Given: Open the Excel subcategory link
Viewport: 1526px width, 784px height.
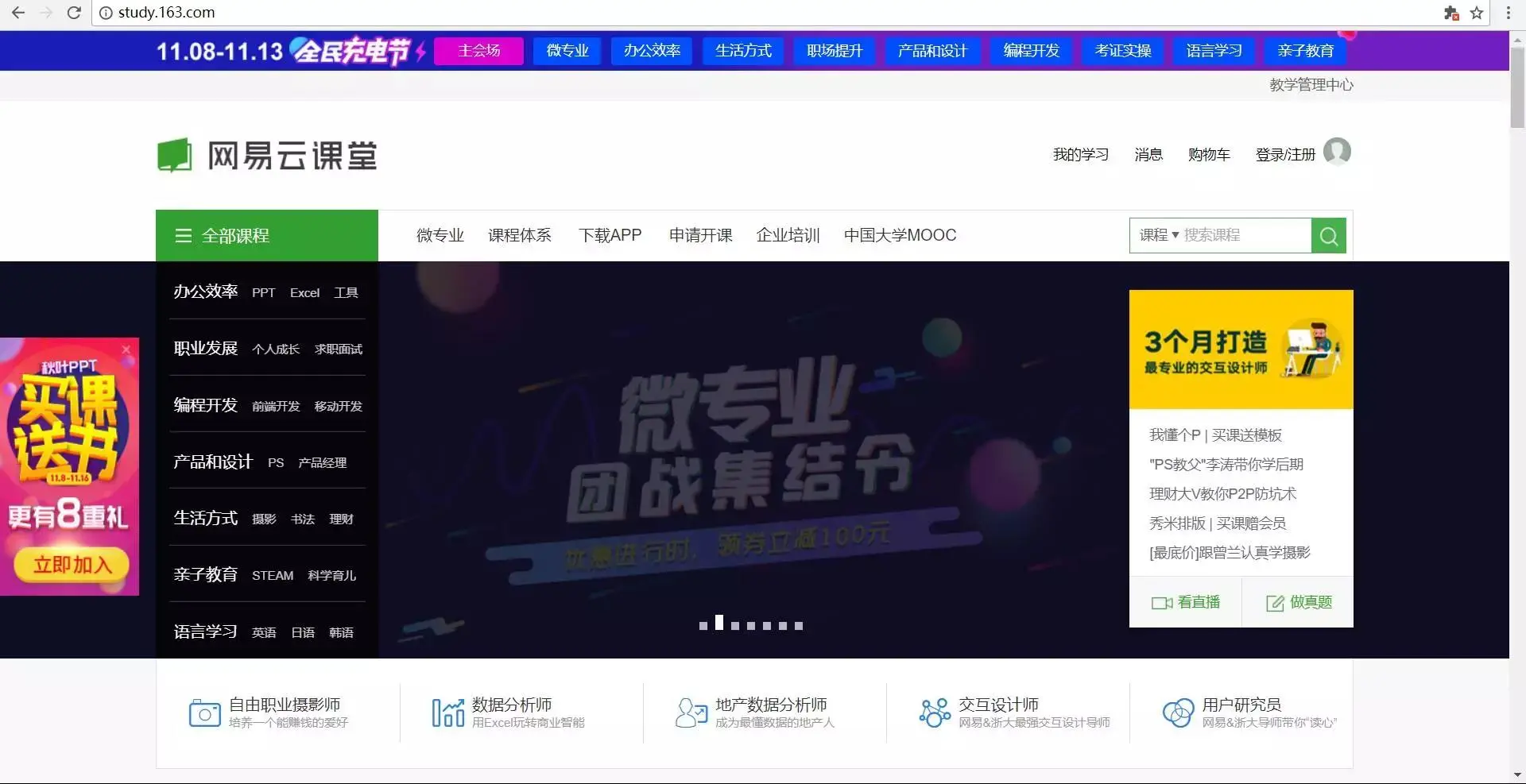Looking at the screenshot, I should [x=304, y=293].
